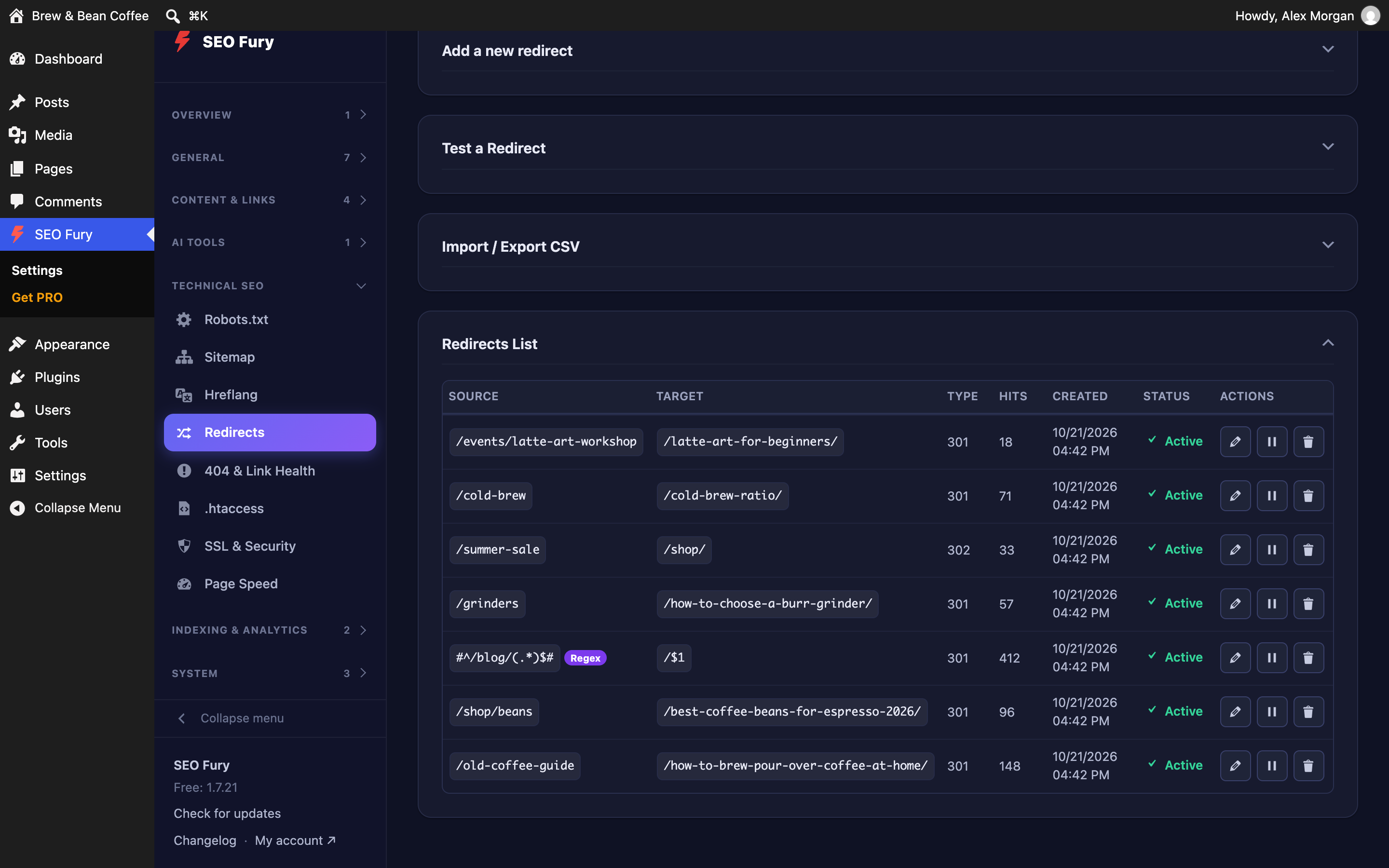
Task: Open SSL & Security settings
Action: point(270,546)
